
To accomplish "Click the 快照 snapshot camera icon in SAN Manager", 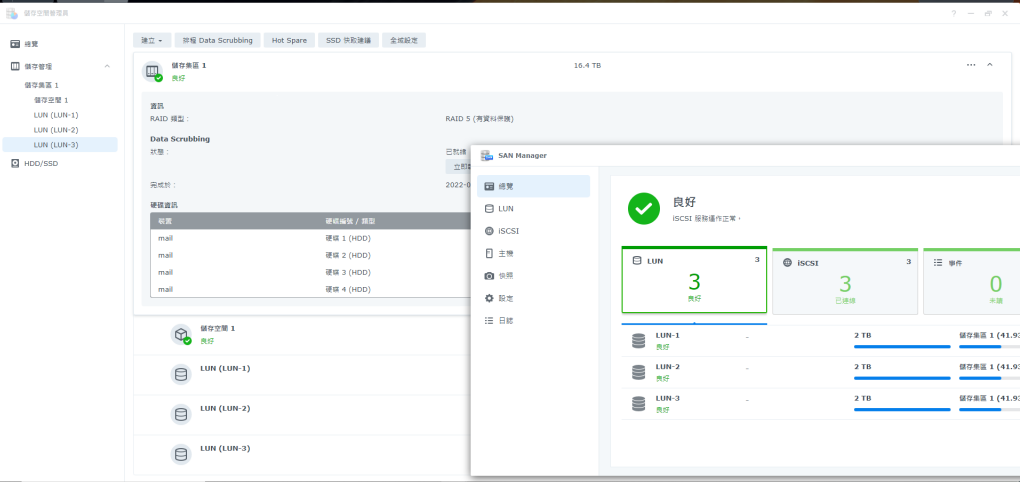I will 489,276.
